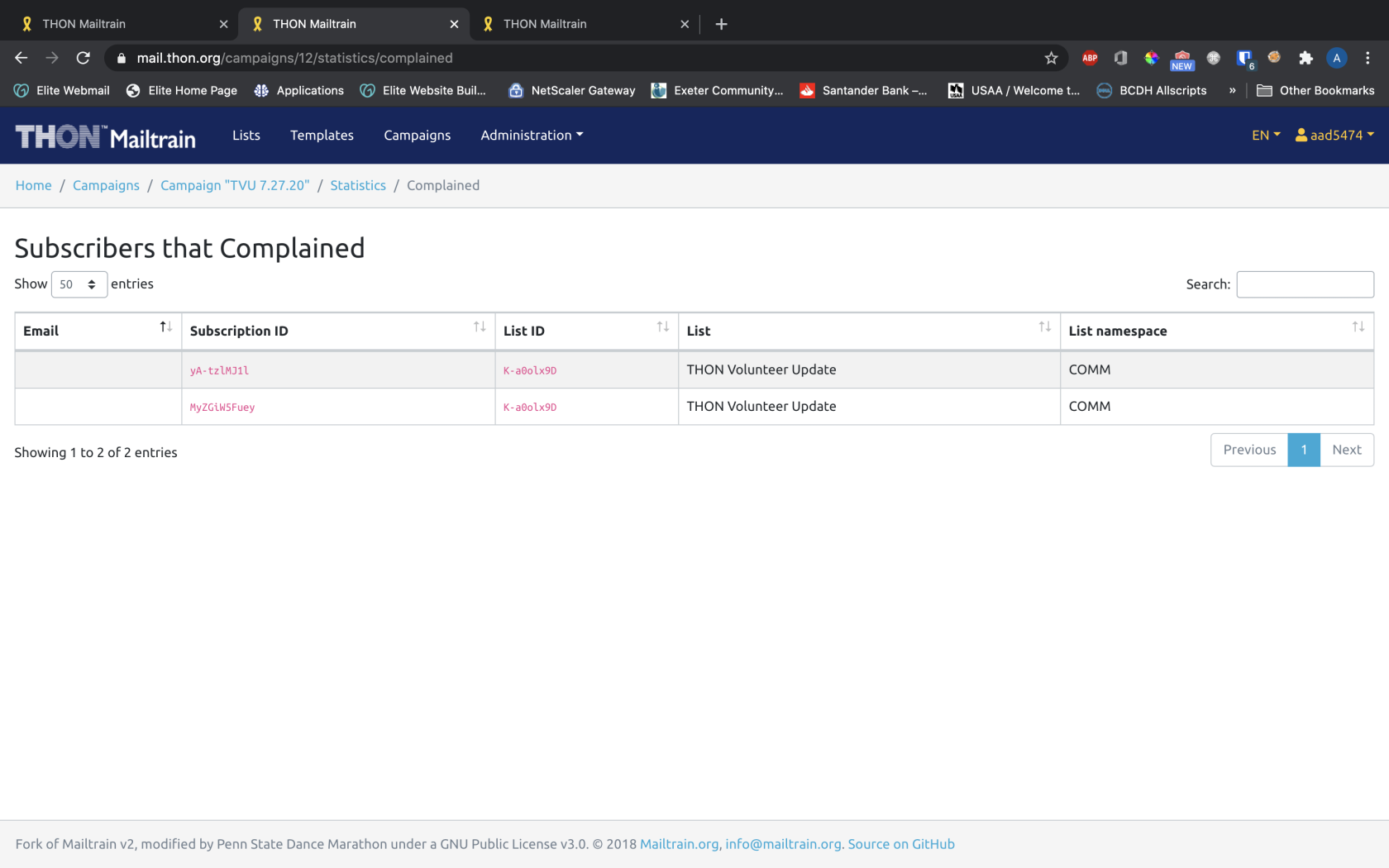Focus the table Search field

1305,284
